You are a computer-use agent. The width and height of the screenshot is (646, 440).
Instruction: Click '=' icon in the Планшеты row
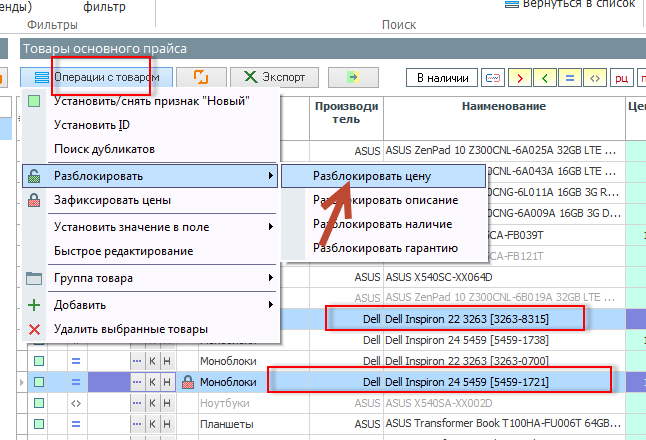[x=76, y=424]
